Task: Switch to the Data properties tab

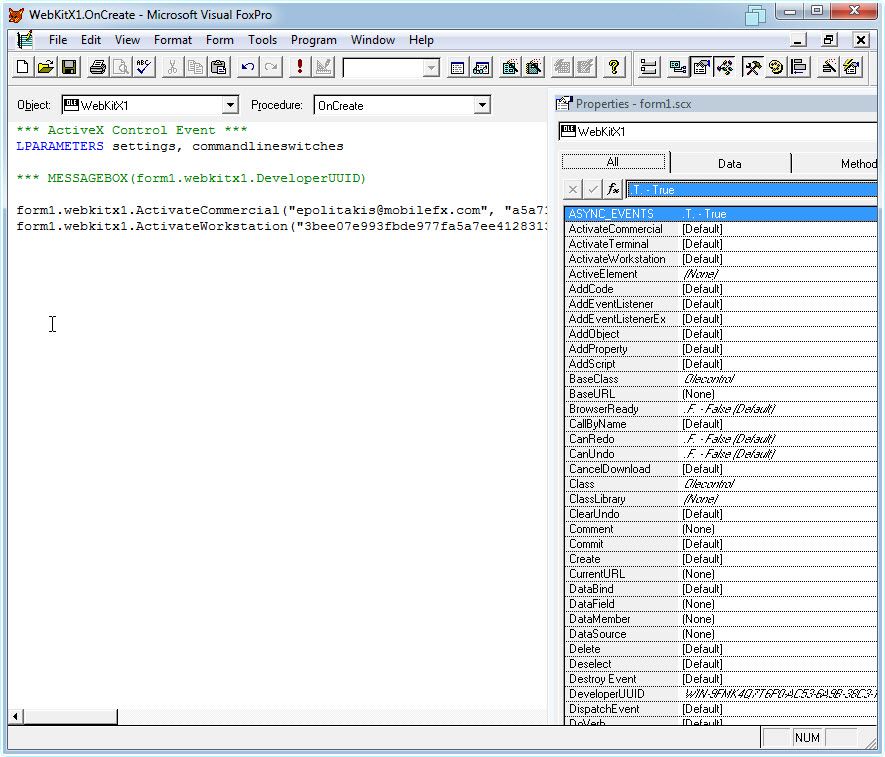Action: pyautogui.click(x=729, y=164)
